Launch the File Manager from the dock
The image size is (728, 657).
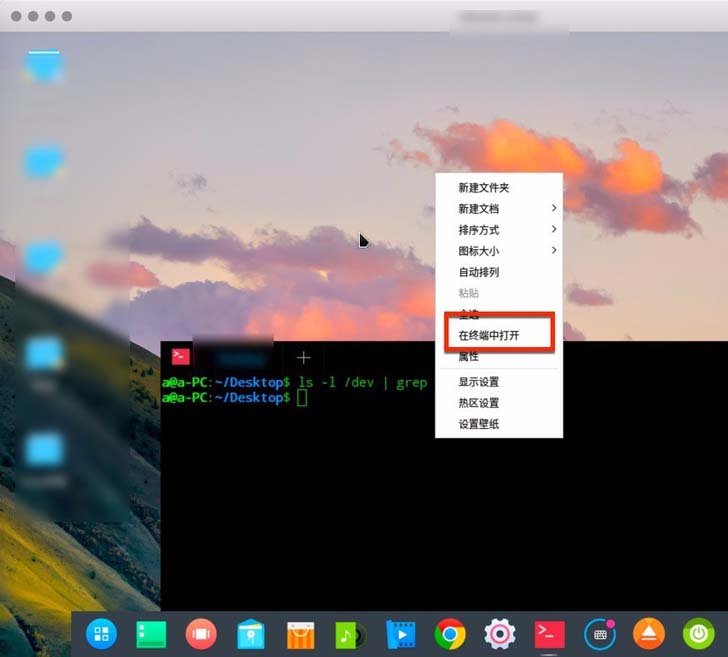pyautogui.click(x=251, y=634)
